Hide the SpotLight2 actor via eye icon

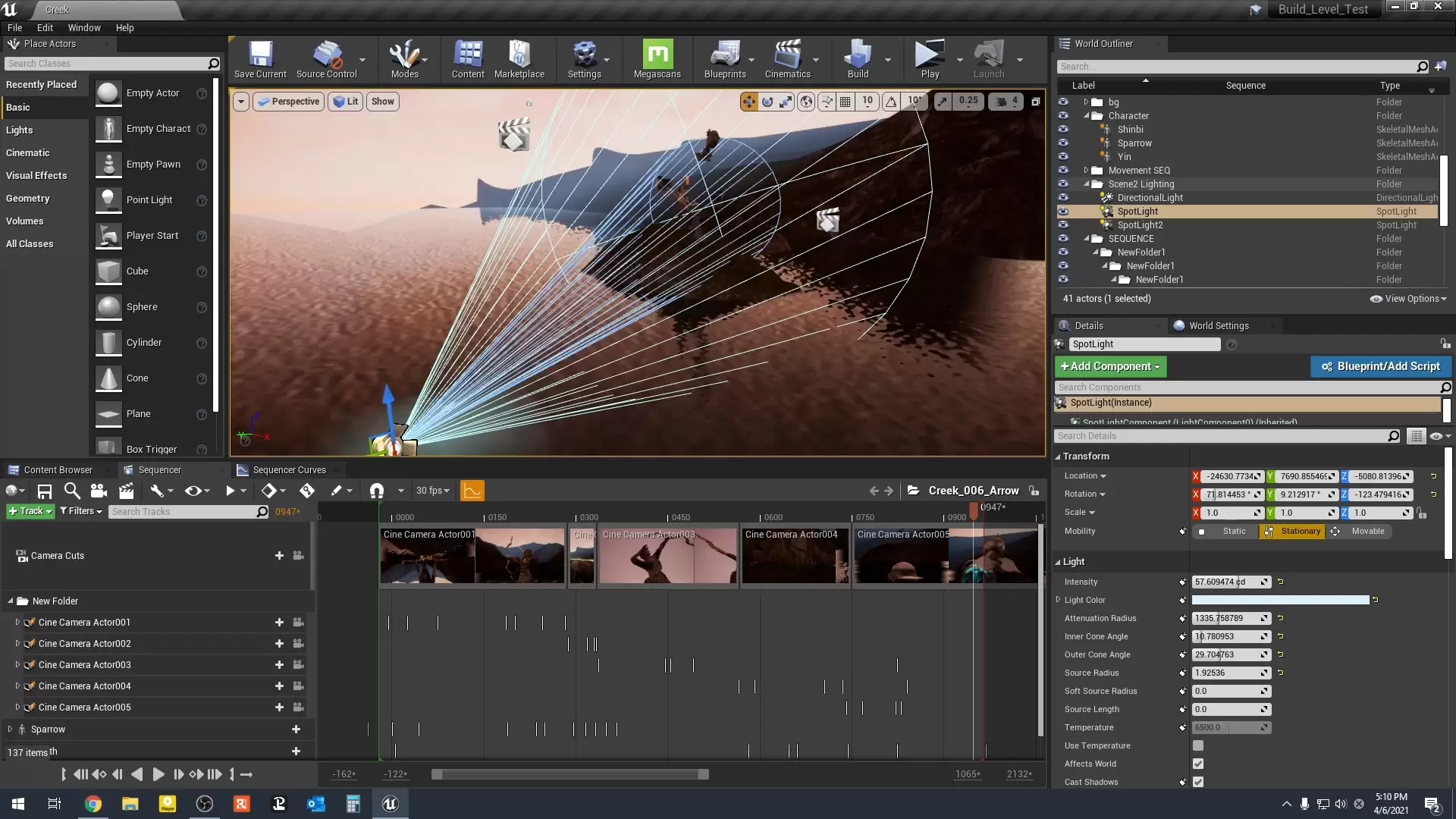click(1063, 225)
